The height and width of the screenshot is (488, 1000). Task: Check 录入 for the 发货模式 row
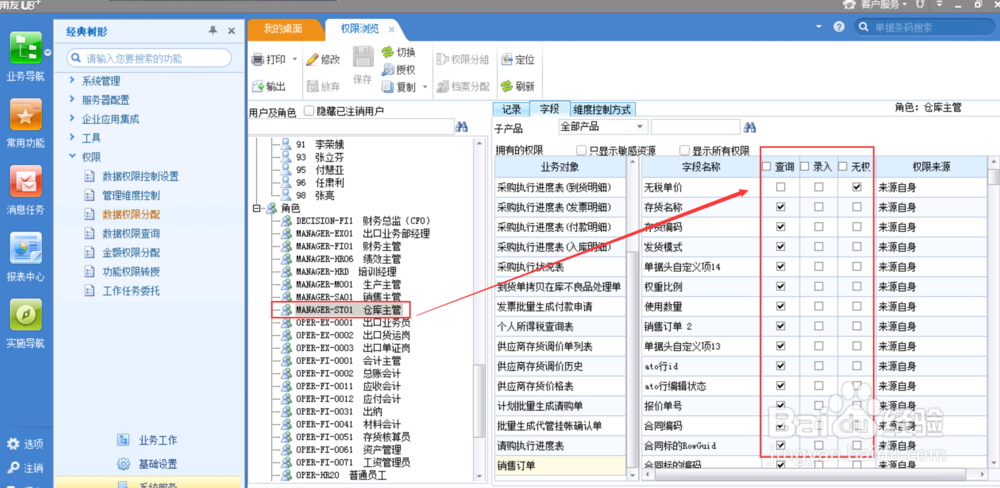(819, 247)
